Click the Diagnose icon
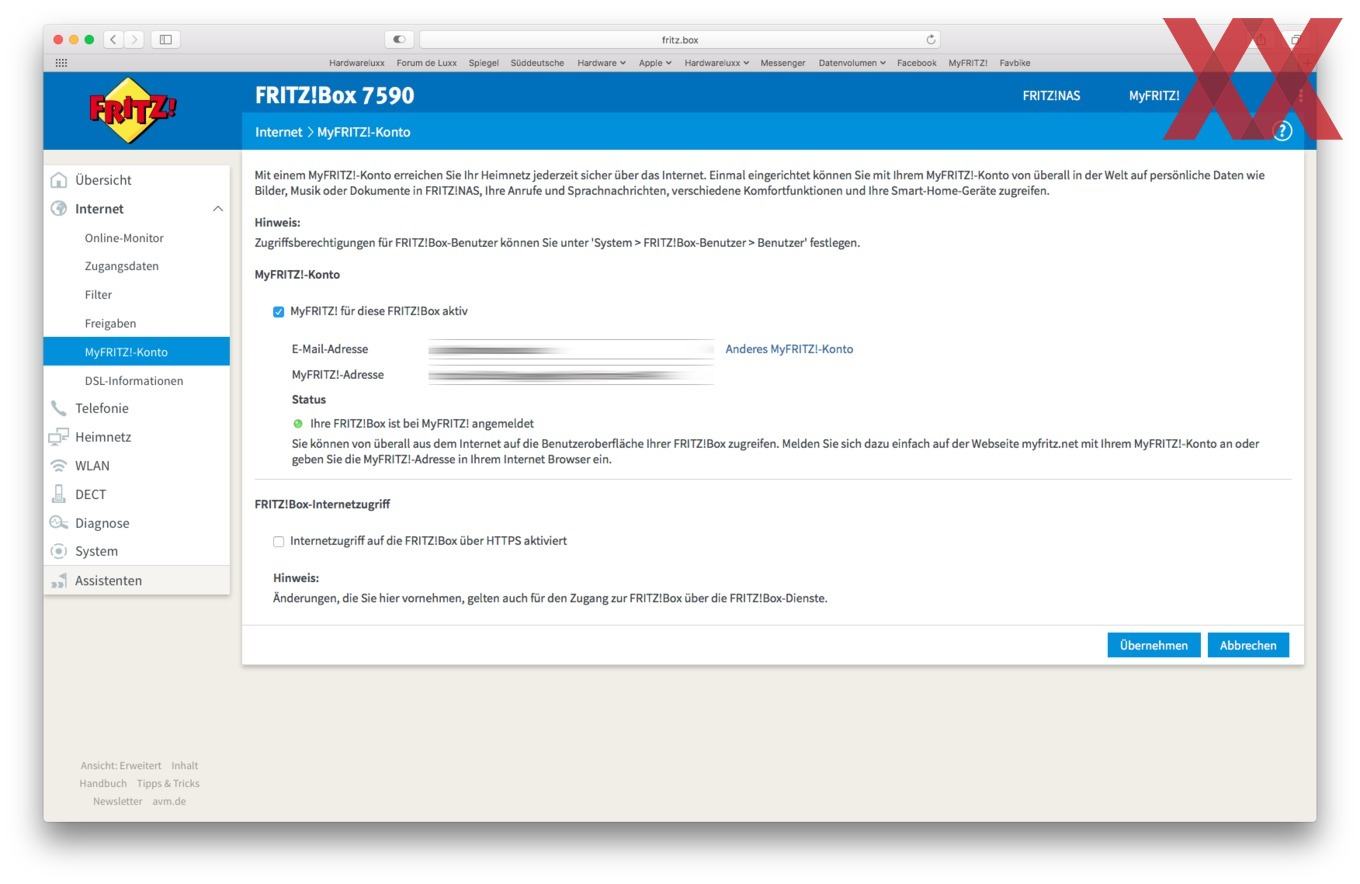Screen dimensions: 1360x884 59,523
